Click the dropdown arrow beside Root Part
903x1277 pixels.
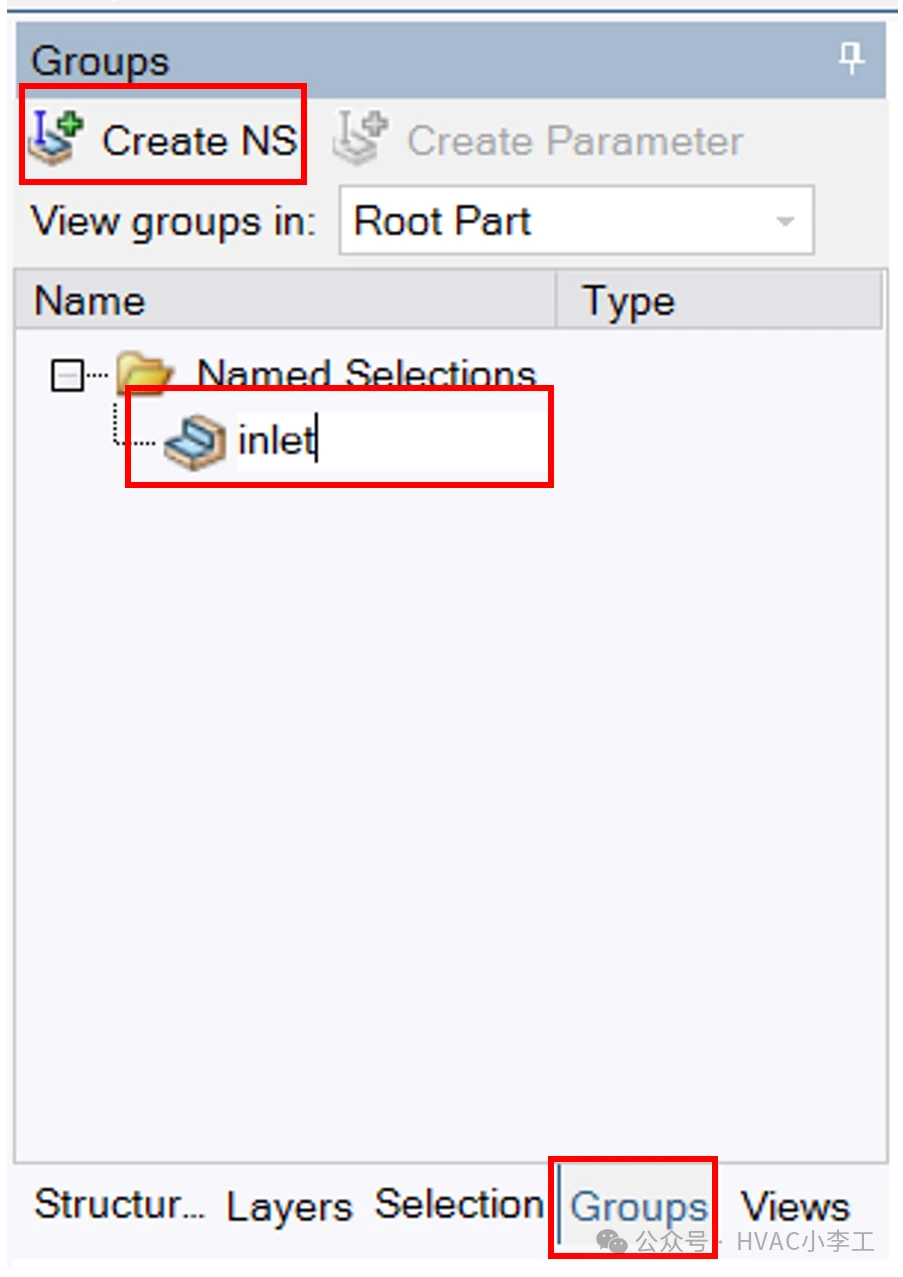(785, 221)
